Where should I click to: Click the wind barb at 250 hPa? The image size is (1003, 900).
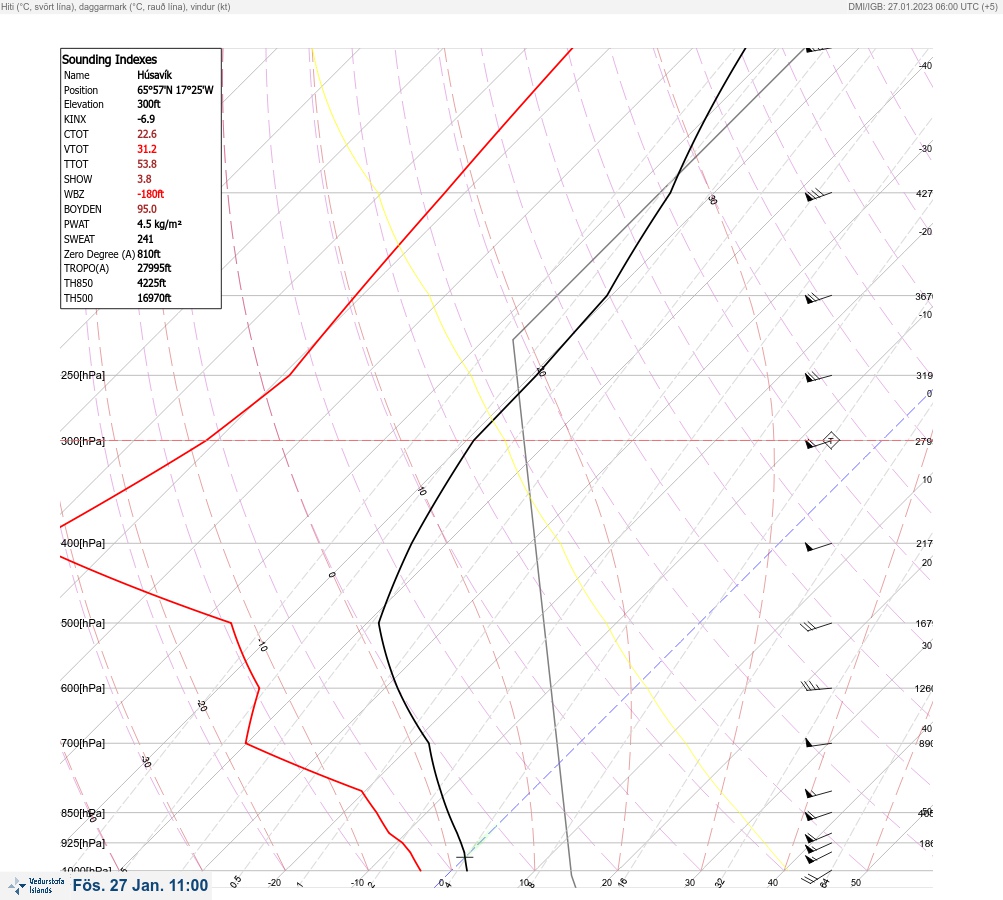(x=818, y=377)
